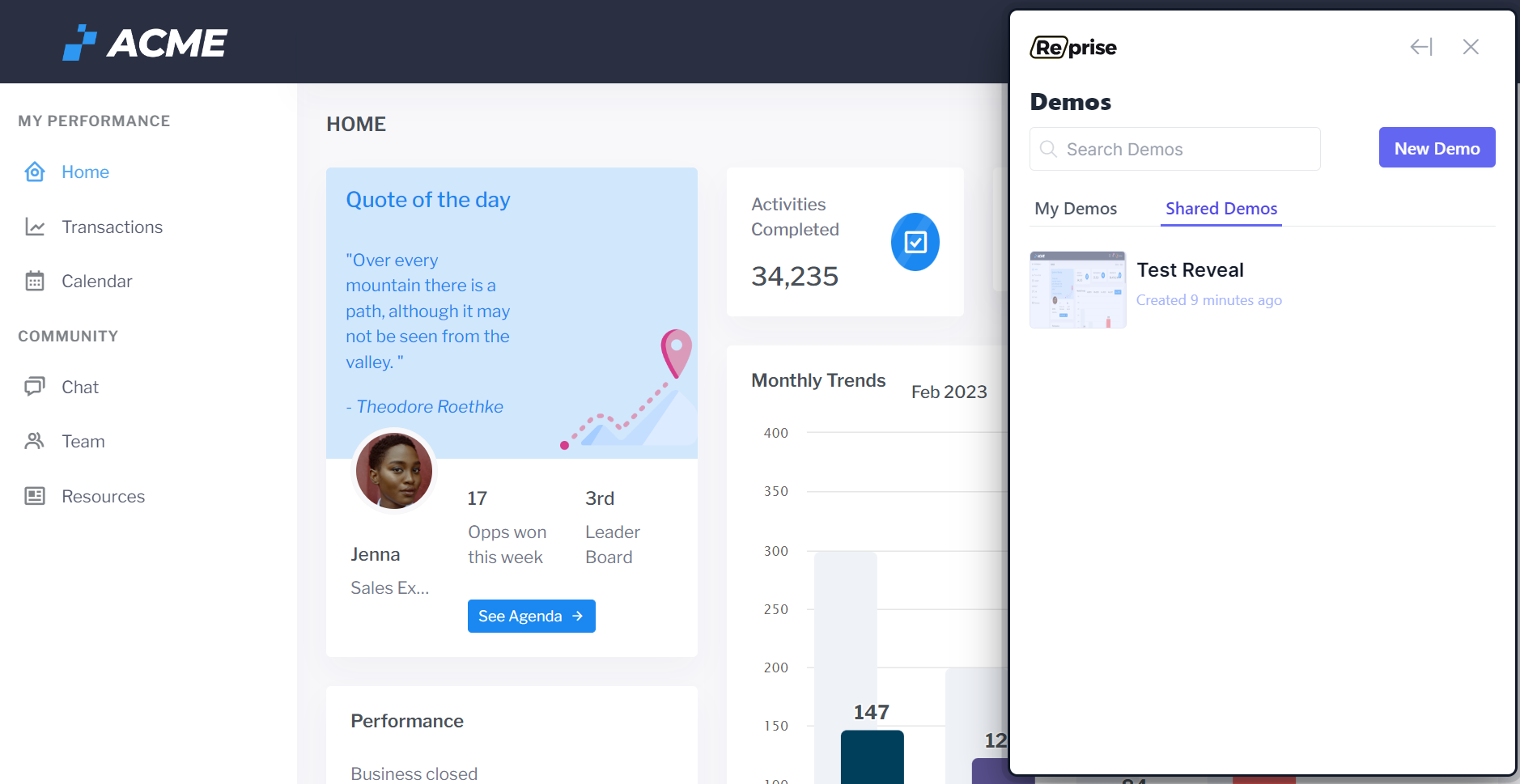Click the COMMUNITY section label

[68, 336]
